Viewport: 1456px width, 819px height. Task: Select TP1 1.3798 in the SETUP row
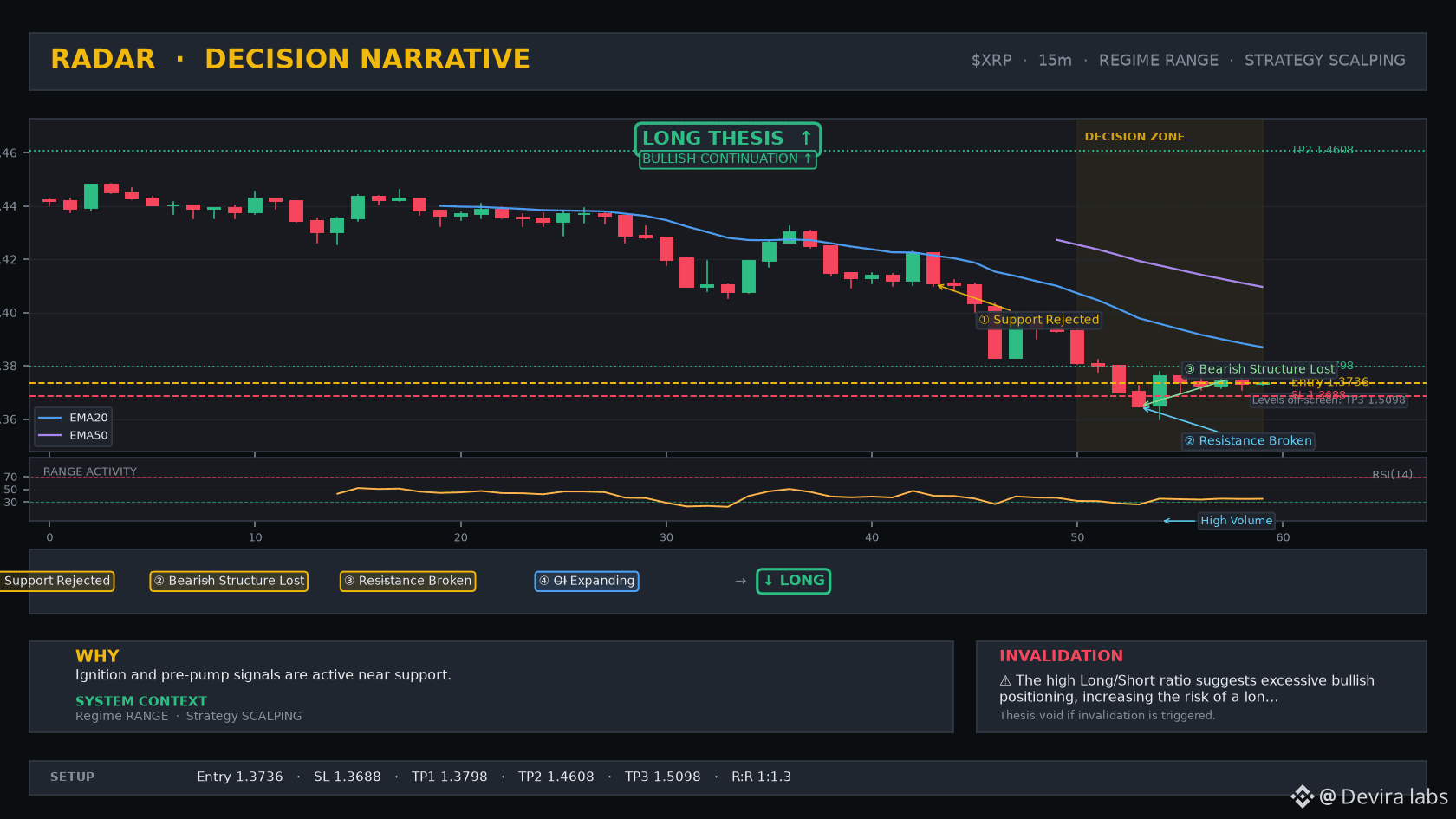[450, 777]
